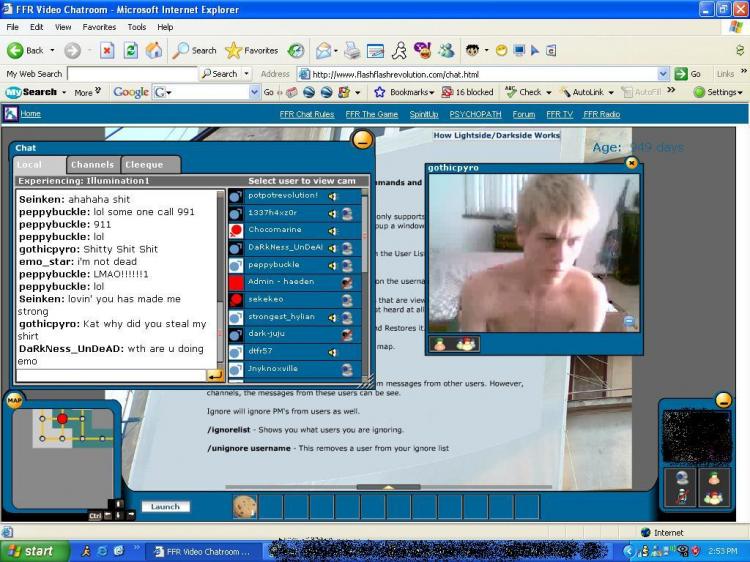Click the cookie item in inventory bar

tap(244, 506)
